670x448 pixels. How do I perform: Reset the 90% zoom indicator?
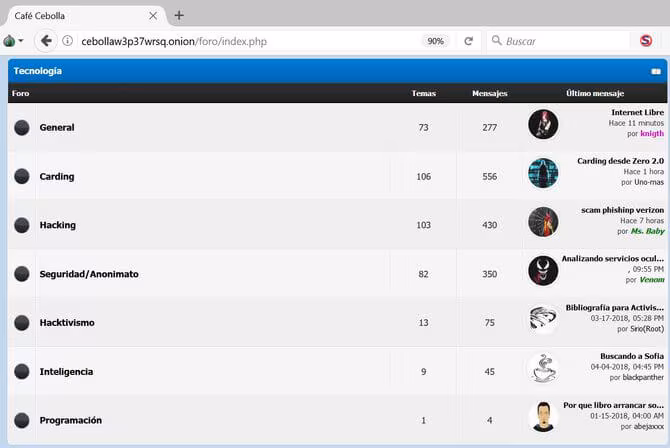pos(435,41)
